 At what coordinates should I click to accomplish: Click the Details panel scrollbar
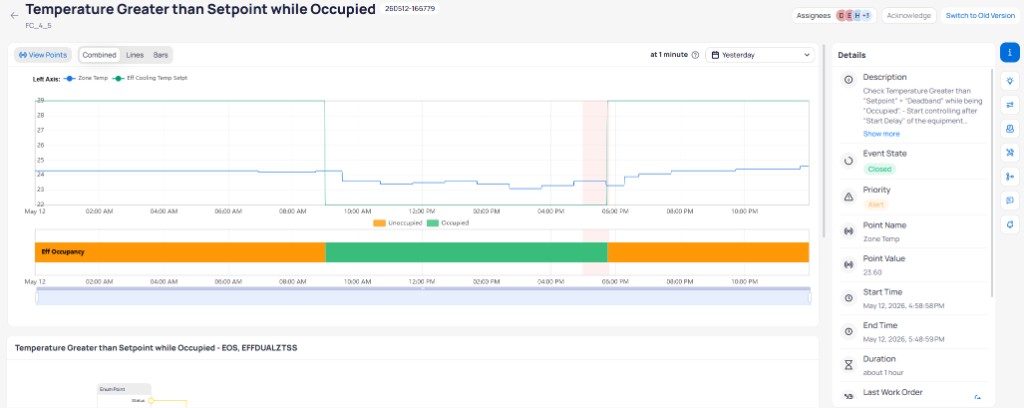(993, 183)
